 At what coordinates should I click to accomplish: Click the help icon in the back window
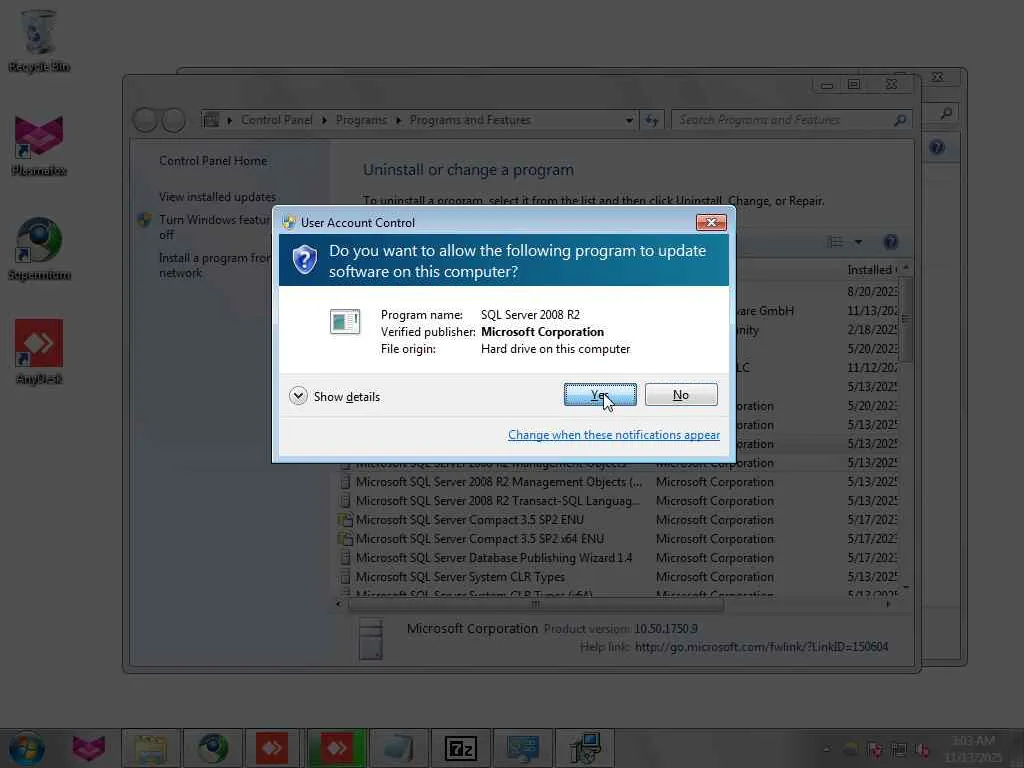pyautogui.click(x=937, y=148)
